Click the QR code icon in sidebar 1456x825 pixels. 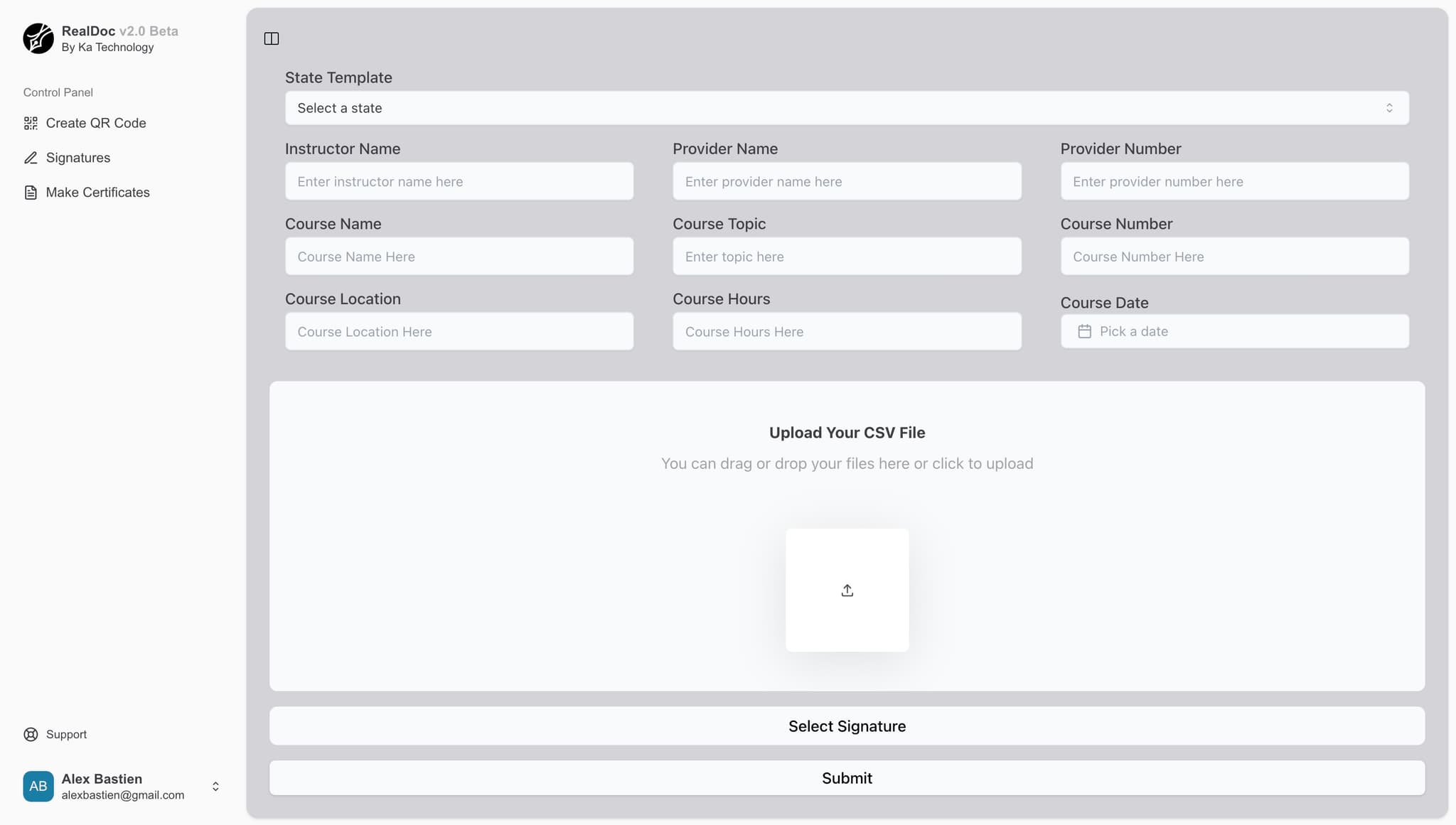[31, 123]
